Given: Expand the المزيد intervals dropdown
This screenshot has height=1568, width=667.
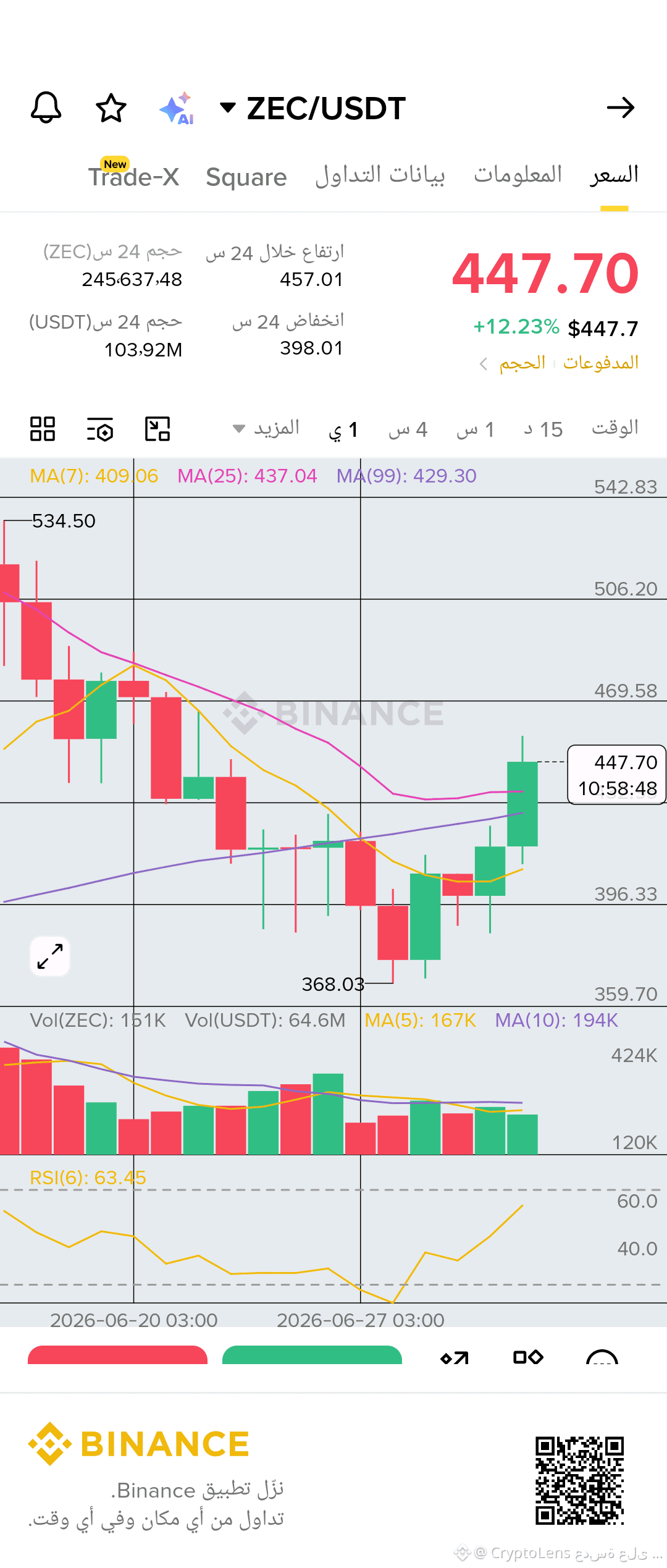Looking at the screenshot, I should [266, 428].
